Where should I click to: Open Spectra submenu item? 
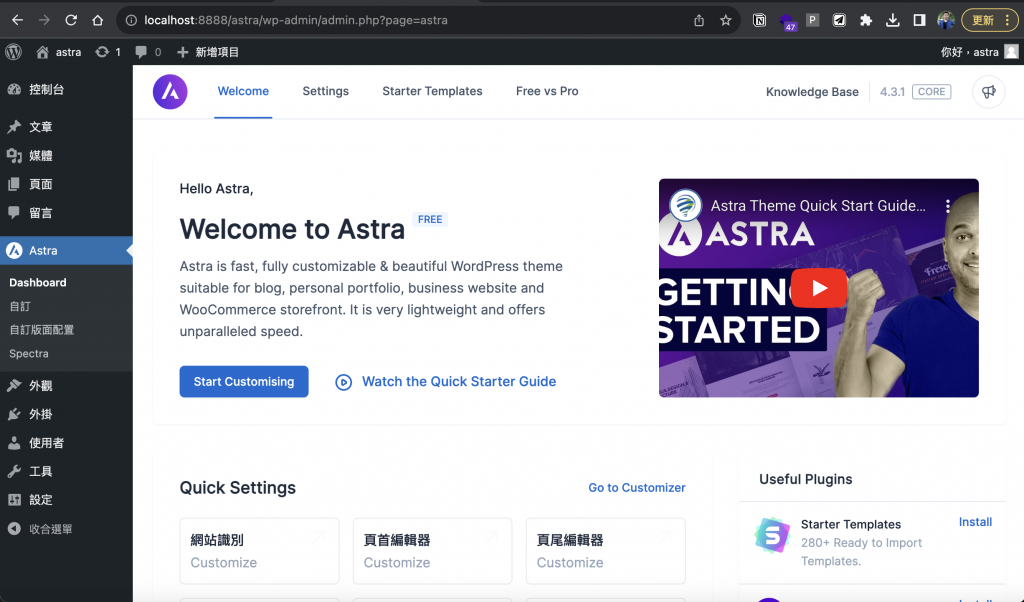29,353
